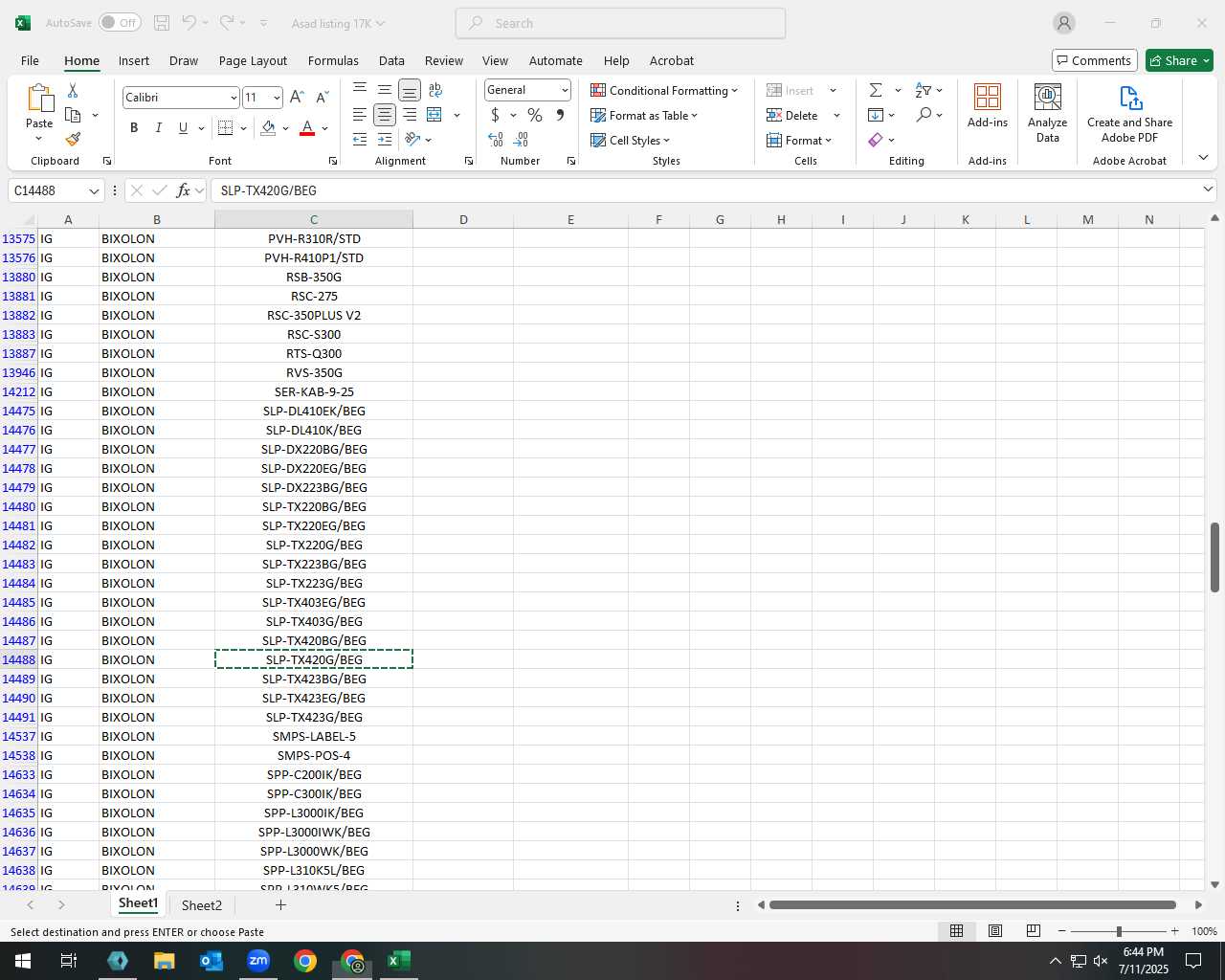Apply Comma Style format
The width and height of the screenshot is (1225, 980).
(560, 115)
